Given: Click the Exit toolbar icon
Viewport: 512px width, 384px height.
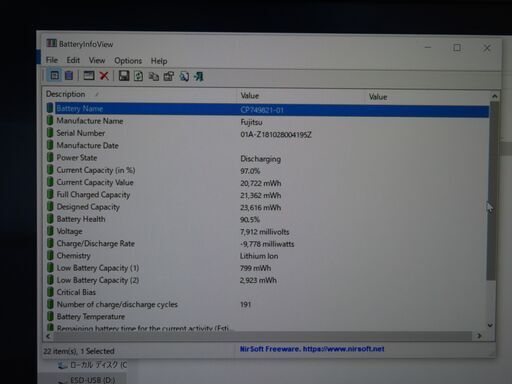Looking at the screenshot, I should pyautogui.click(x=199, y=77).
